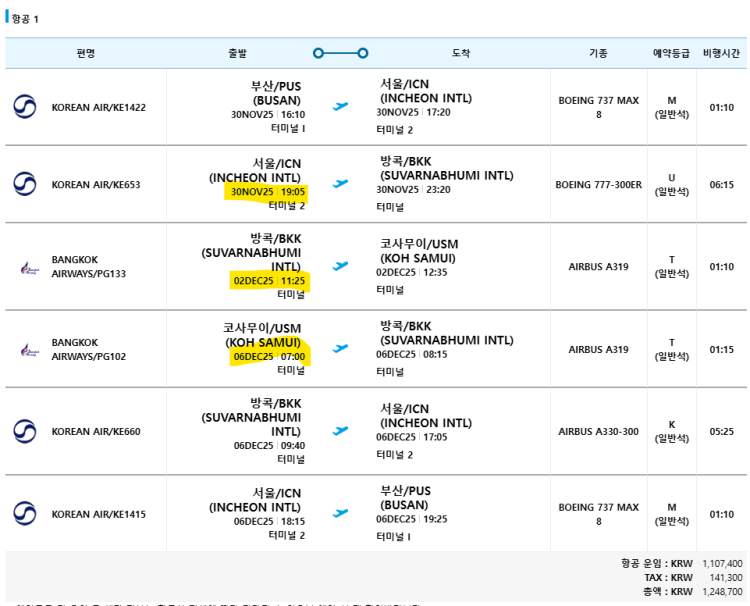The height and width of the screenshot is (606, 750).
Task: Click BOEING 737 MAX 8 in KE1415 row
Action: [598, 515]
